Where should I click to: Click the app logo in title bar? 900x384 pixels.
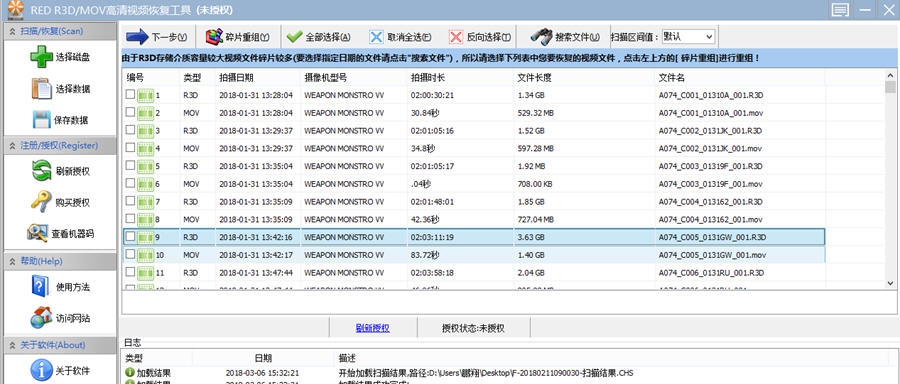[15, 9]
